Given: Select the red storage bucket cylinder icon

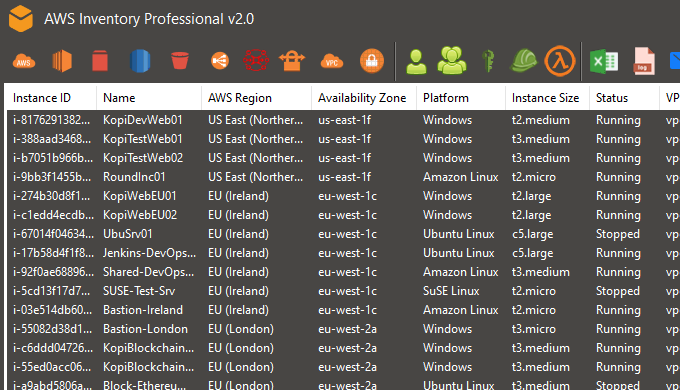Looking at the screenshot, I should [x=100, y=61].
